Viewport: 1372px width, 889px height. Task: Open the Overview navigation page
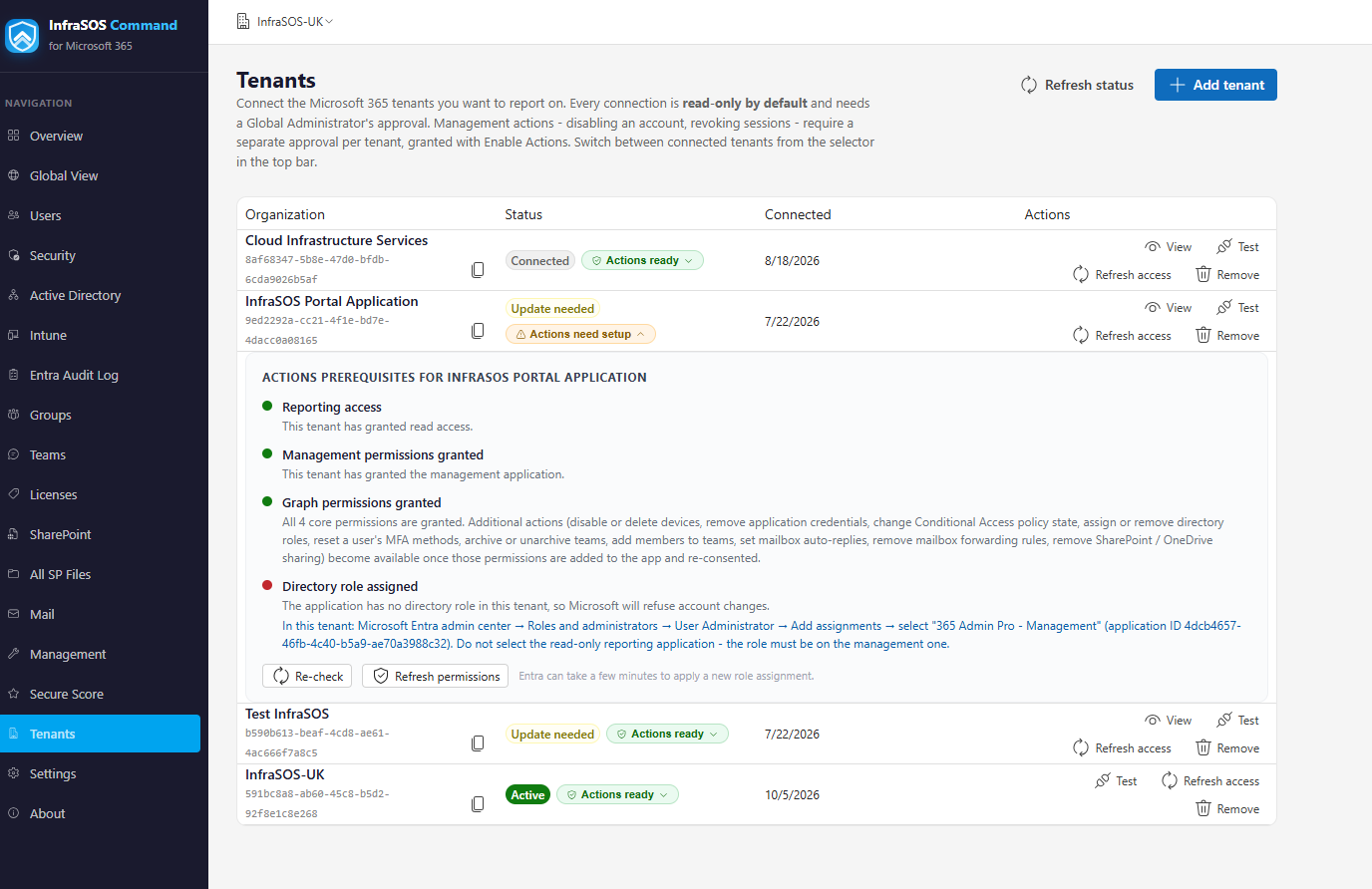point(100,136)
